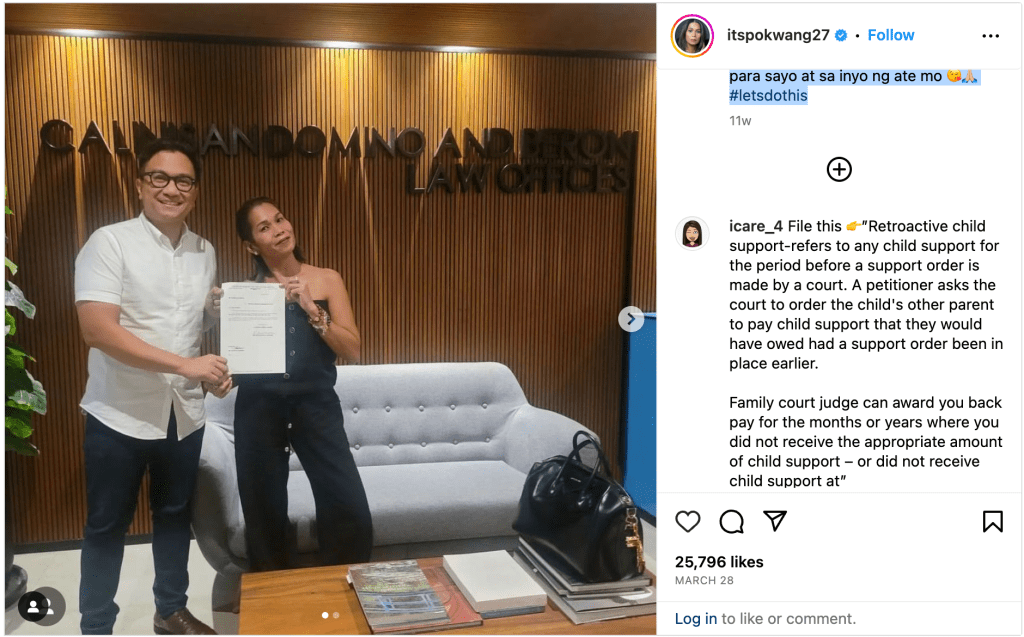1024x637 pixels.
Task: Open comments with the speech bubble icon
Action: click(x=731, y=521)
